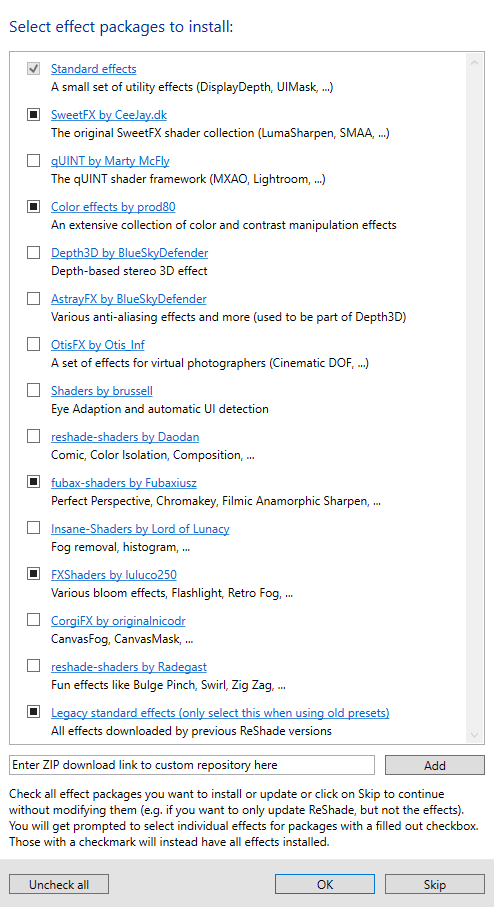This screenshot has height=907, width=494.
Task: Toggle the SweetFX by CeeJay.dk checkbox
Action: pyautogui.click(x=34, y=115)
